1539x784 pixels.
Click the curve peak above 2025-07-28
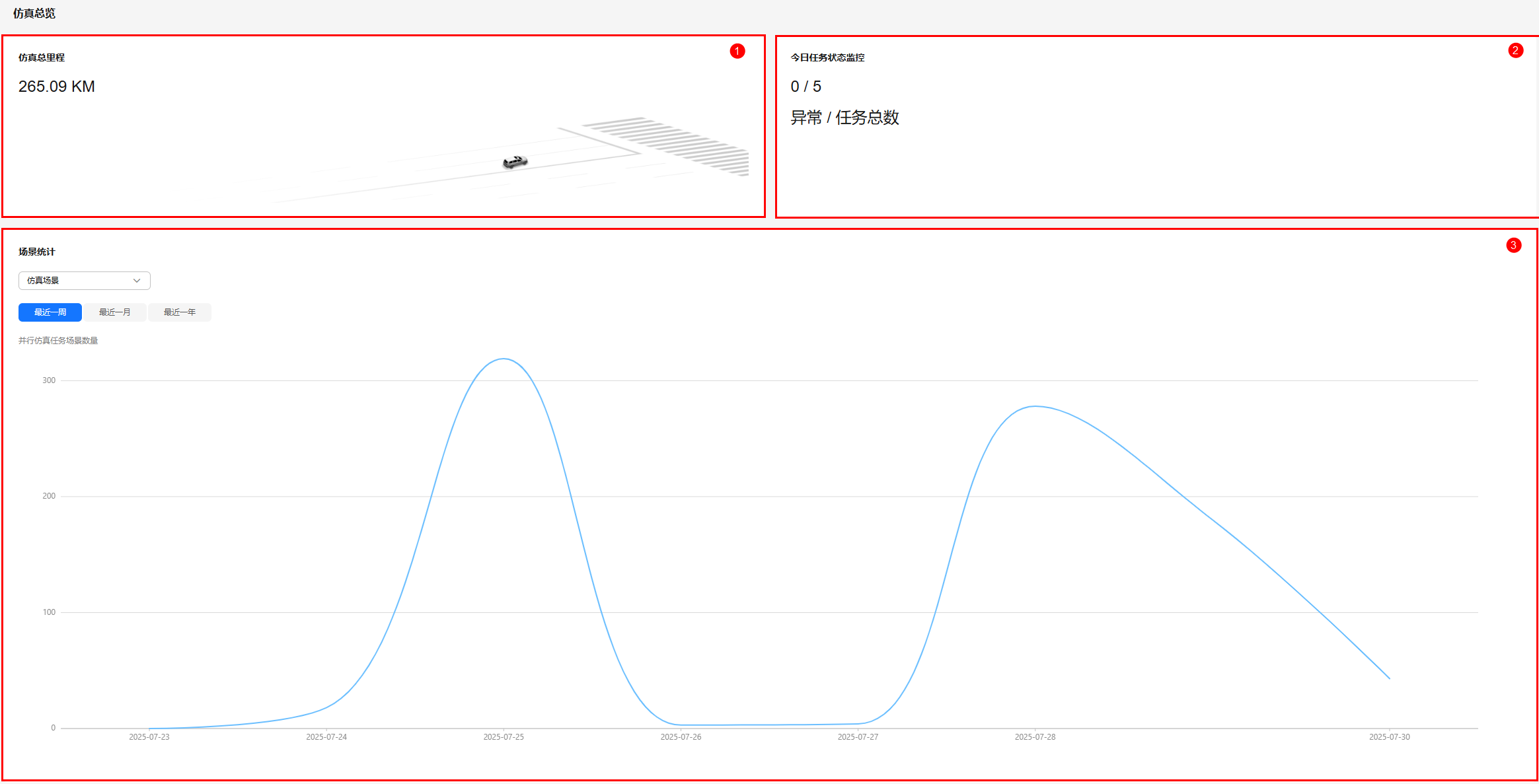coord(1035,406)
